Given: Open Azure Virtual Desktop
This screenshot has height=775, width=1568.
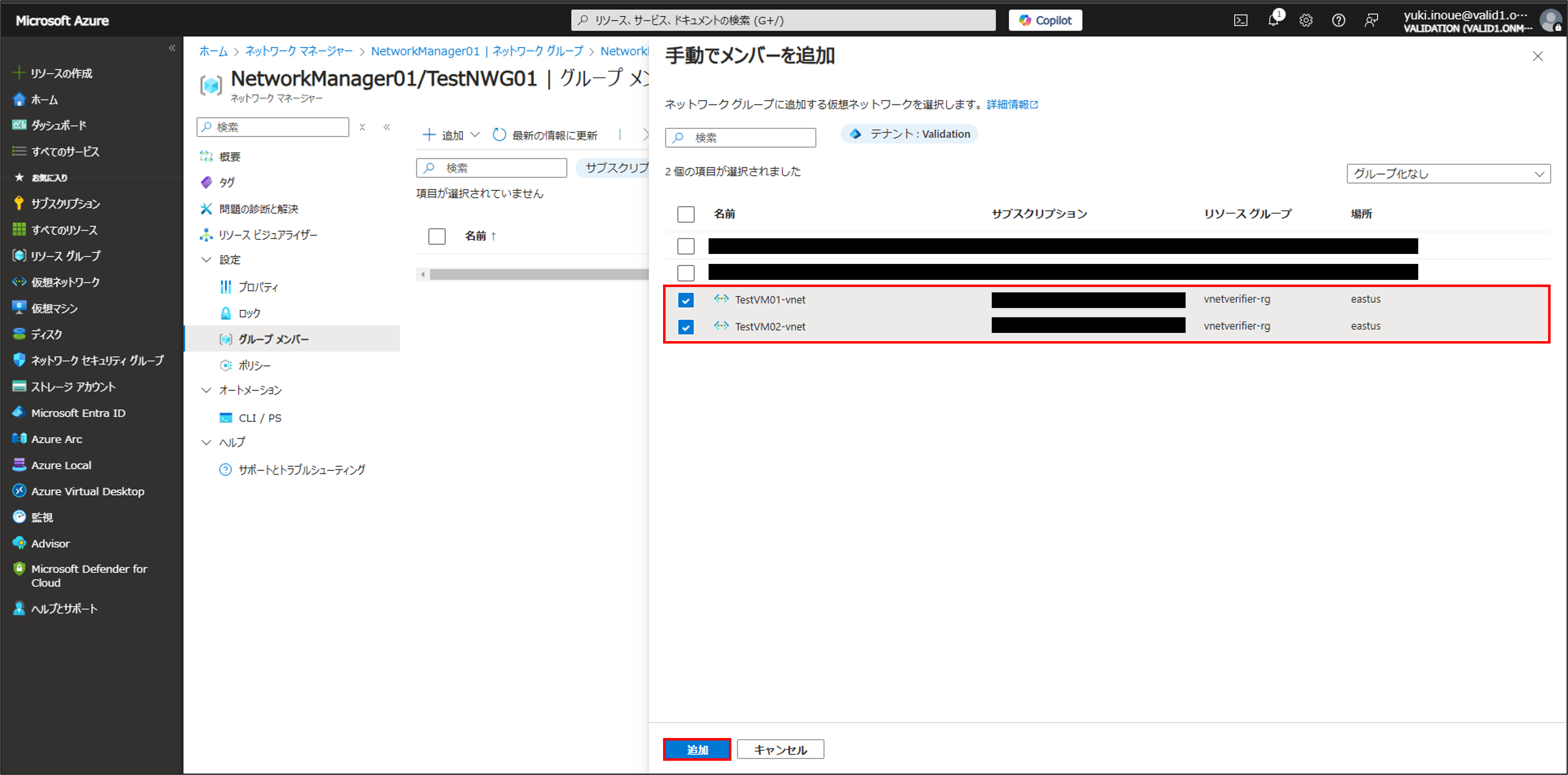Looking at the screenshot, I should 78,491.
